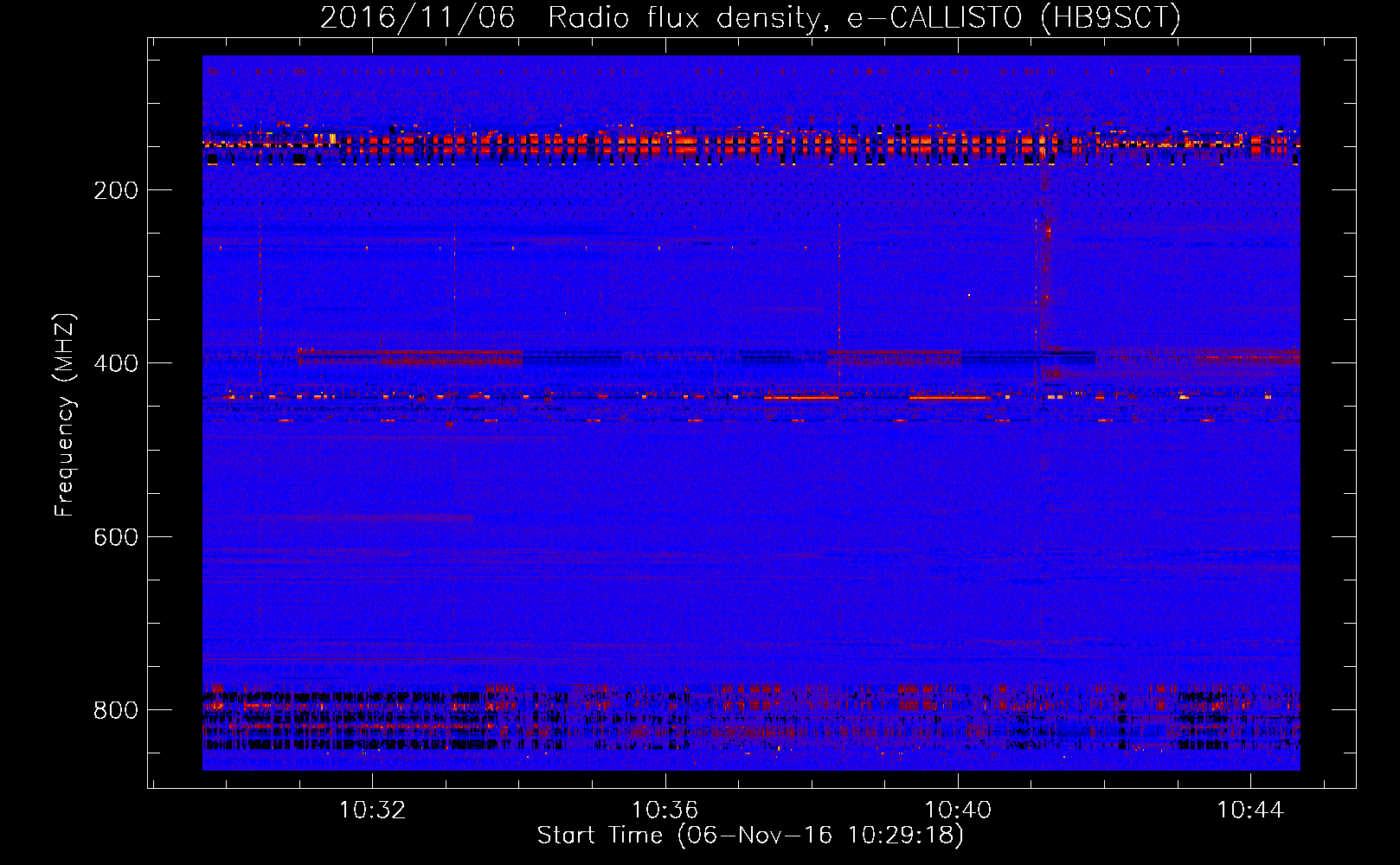The width and height of the screenshot is (1400, 865).
Task: Click the "Start Time (06-Nov-16 10:29:18)" label
Action: (750, 836)
